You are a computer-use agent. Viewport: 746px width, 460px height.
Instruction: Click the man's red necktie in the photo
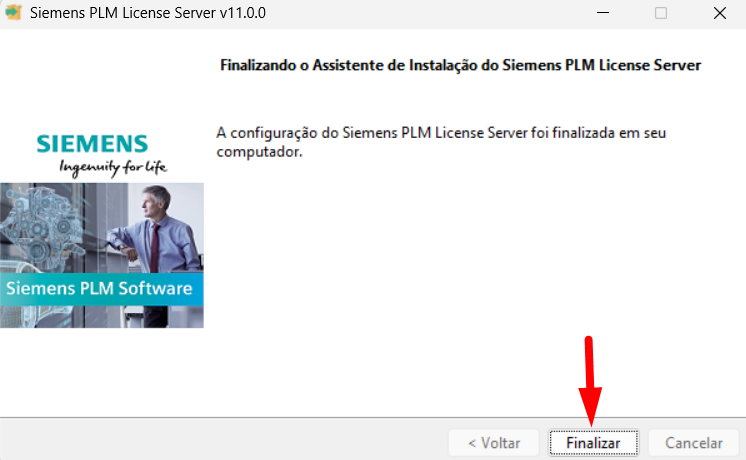pos(155,247)
